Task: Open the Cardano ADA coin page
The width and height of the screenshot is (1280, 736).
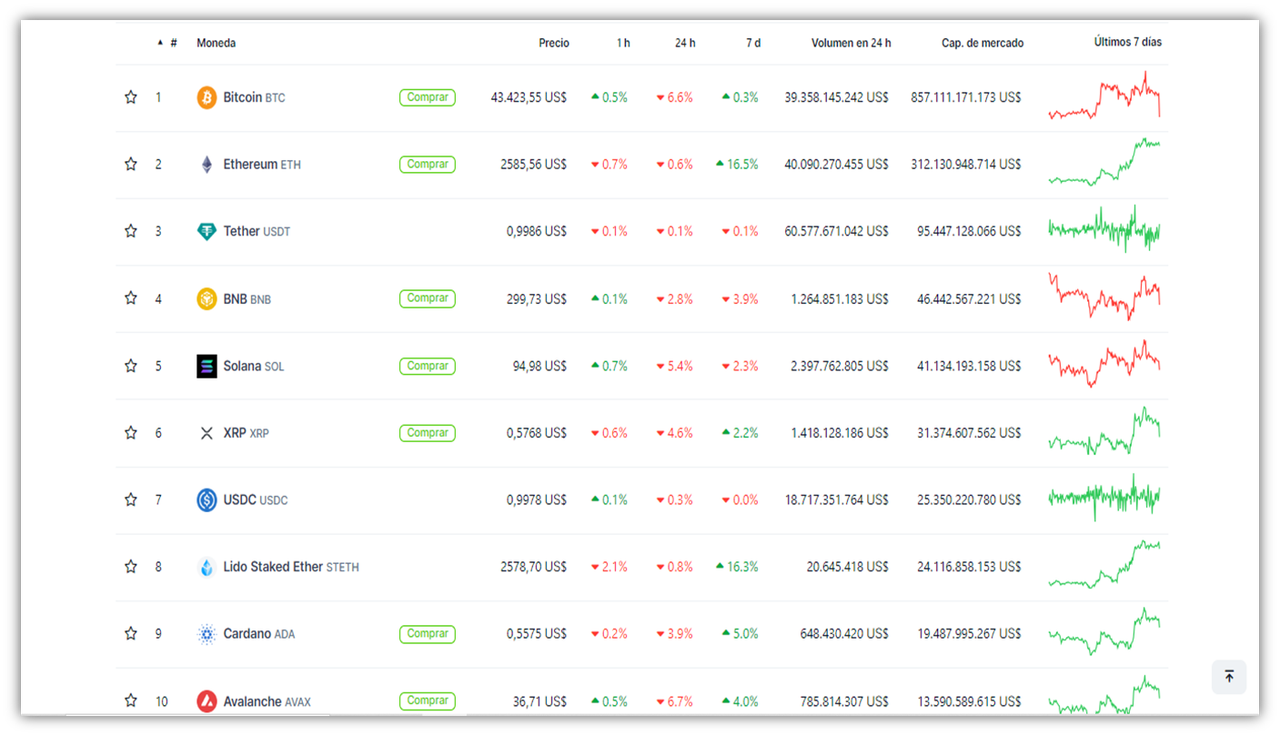Action: [x=259, y=634]
